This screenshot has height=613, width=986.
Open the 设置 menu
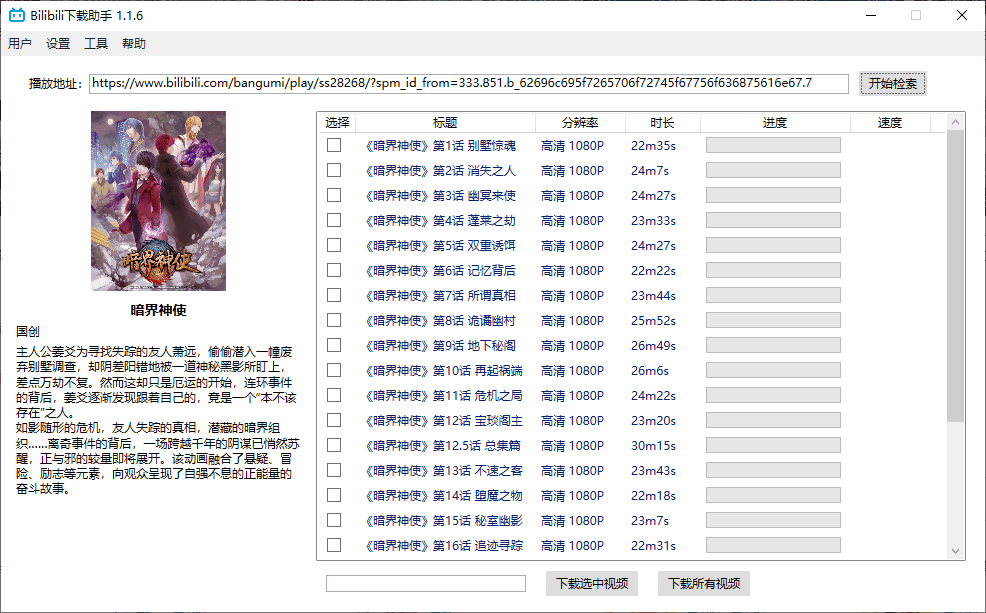coord(58,43)
